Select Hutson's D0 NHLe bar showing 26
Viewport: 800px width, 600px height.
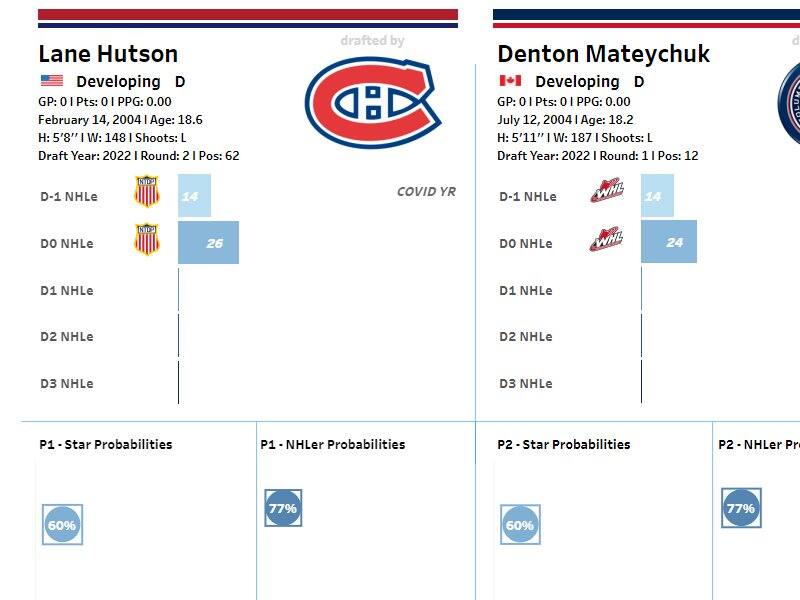point(208,243)
